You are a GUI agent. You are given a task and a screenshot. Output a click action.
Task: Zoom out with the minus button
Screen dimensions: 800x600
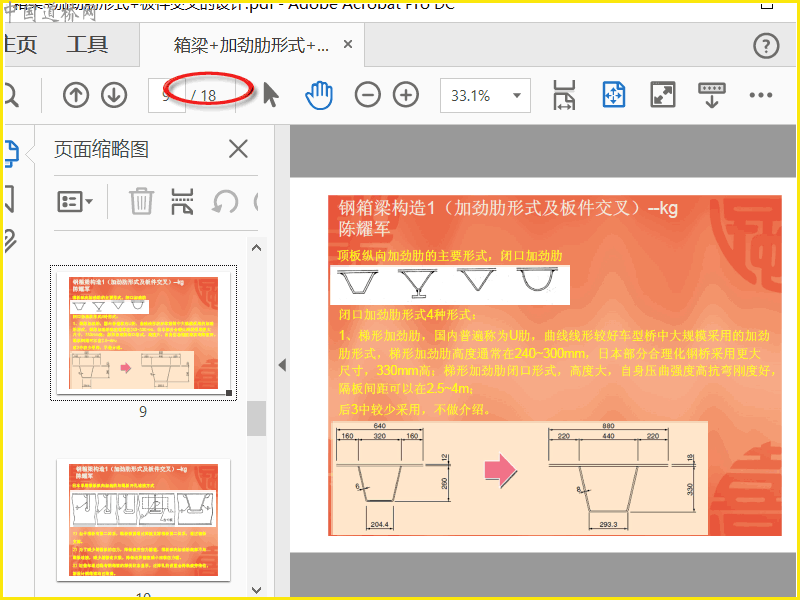coord(368,95)
